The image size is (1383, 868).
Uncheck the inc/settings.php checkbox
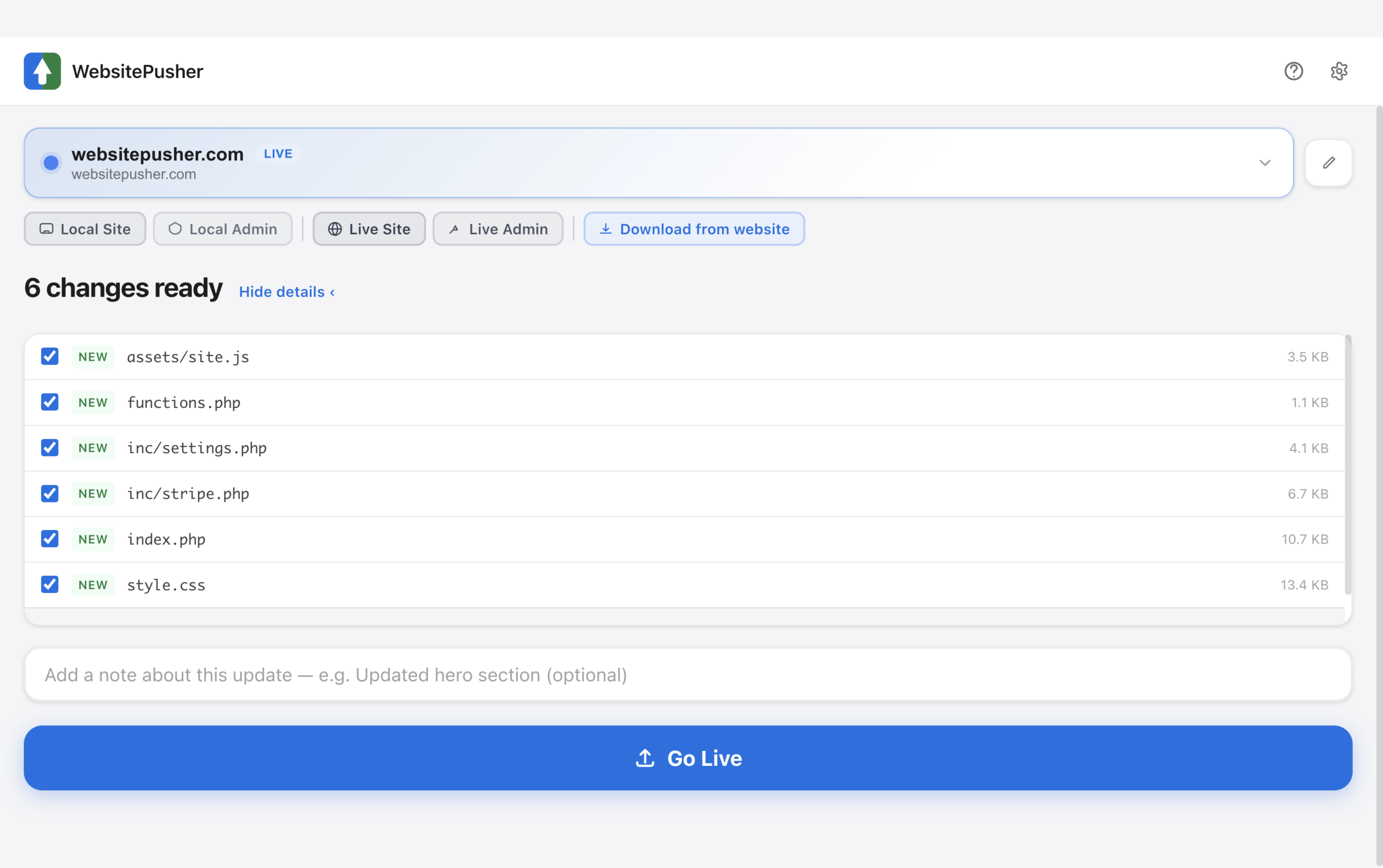pos(50,448)
